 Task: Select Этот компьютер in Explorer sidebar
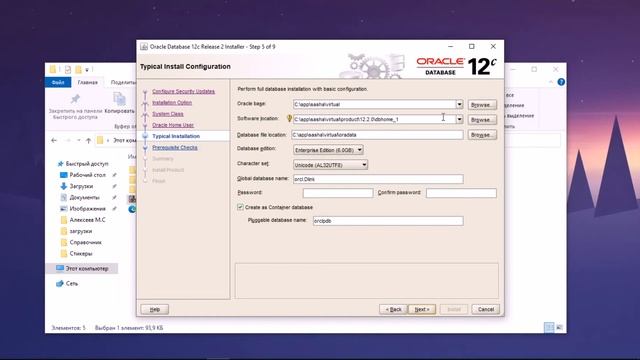[x=87, y=269]
